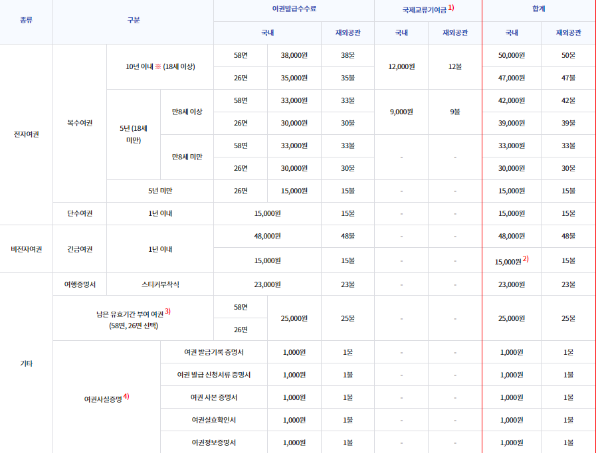Select '여권실효확인서' row label
The height and width of the screenshot is (453, 600).
coord(214,420)
